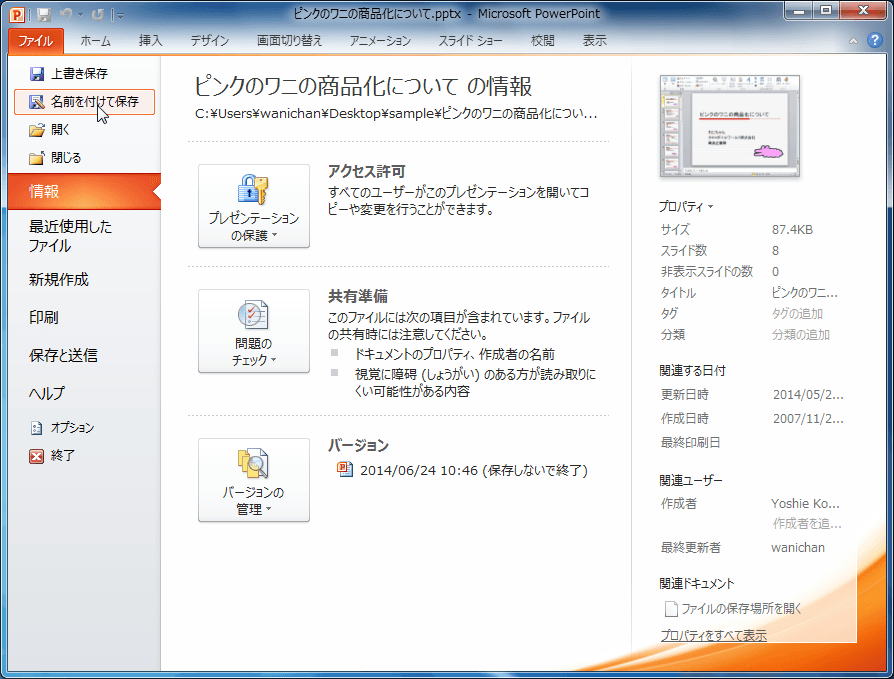
Task: Switch to the デザイン ribbon tab
Action: [x=210, y=41]
